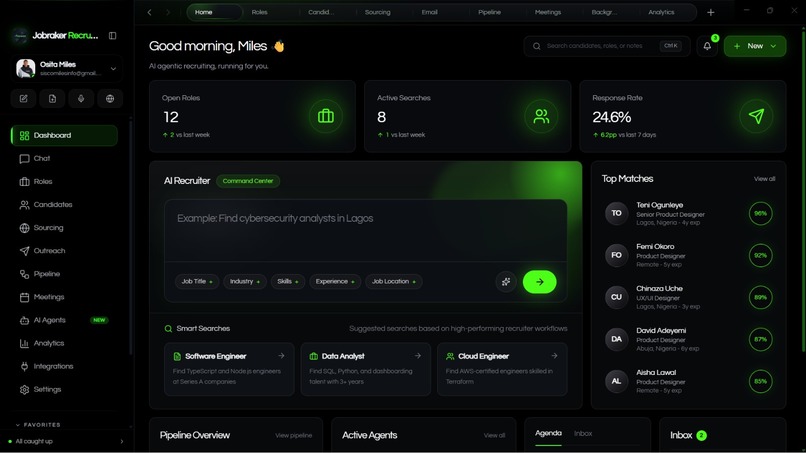Click the Response Rate paper plane icon
The width and height of the screenshot is (806, 453).
pyautogui.click(x=756, y=116)
